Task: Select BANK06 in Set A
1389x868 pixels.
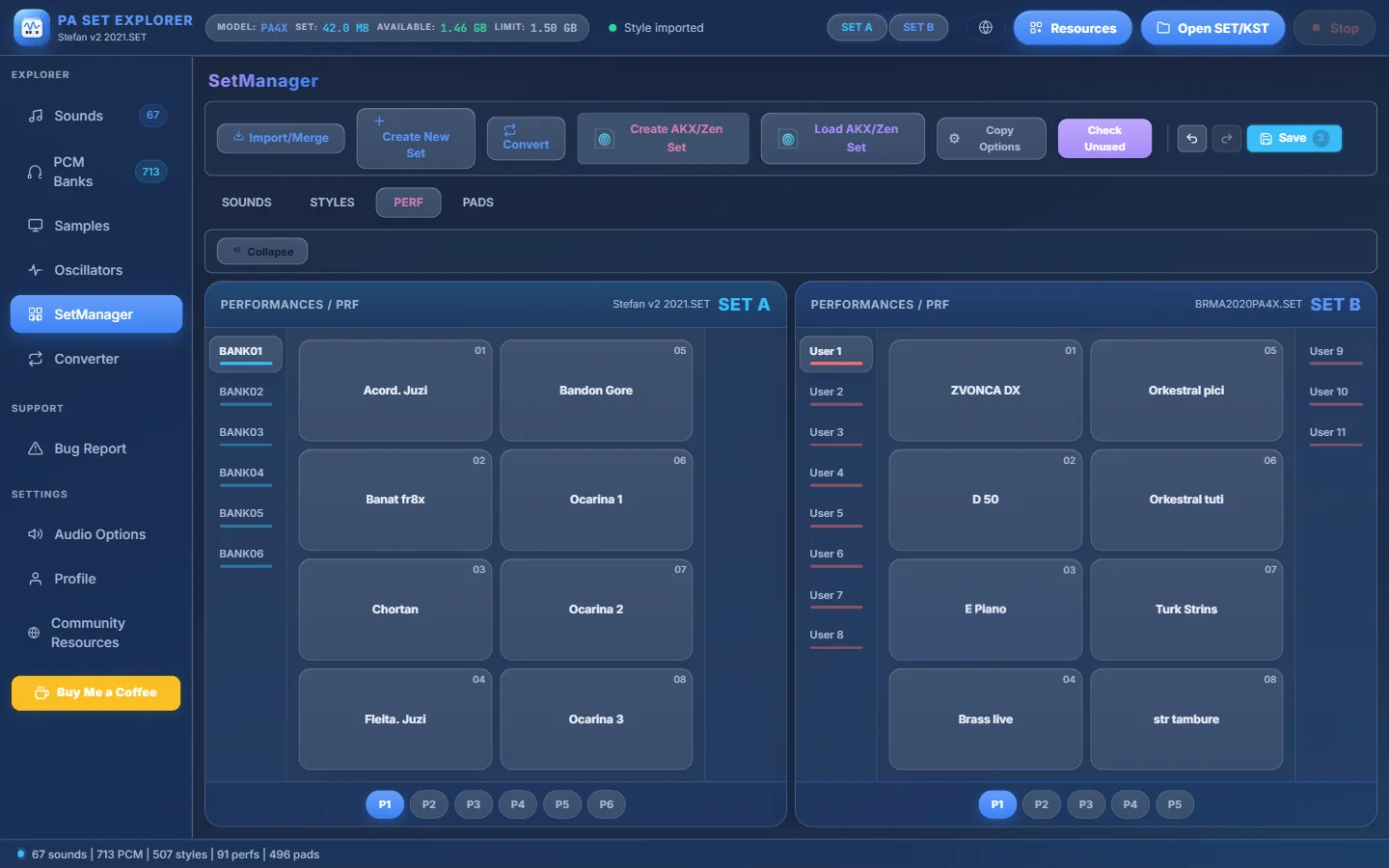Action: coord(245,555)
